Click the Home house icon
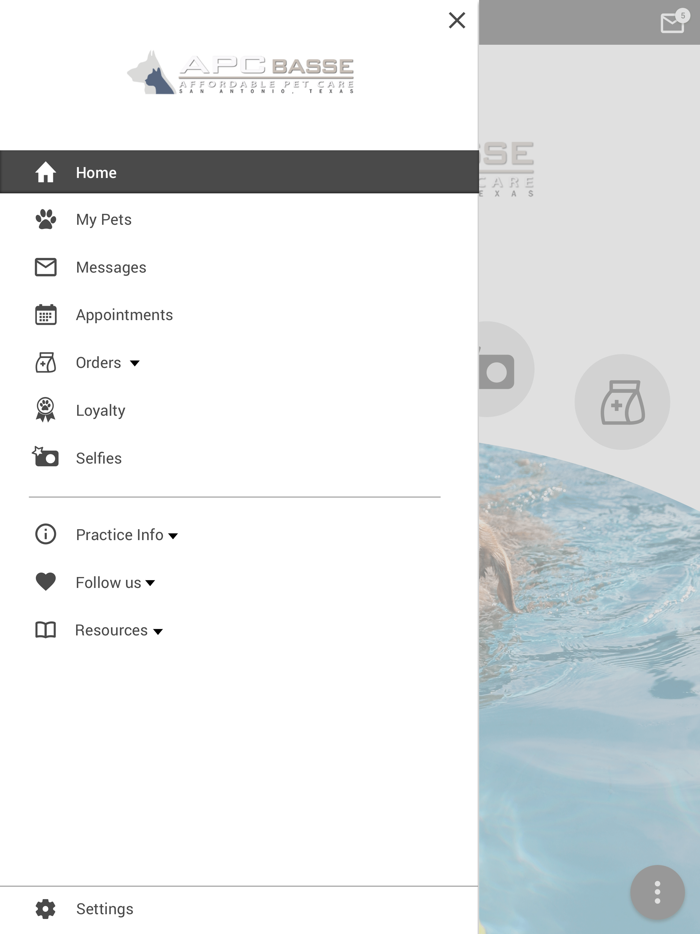Screen dimensions: 700x934 pyautogui.click(x=45, y=172)
